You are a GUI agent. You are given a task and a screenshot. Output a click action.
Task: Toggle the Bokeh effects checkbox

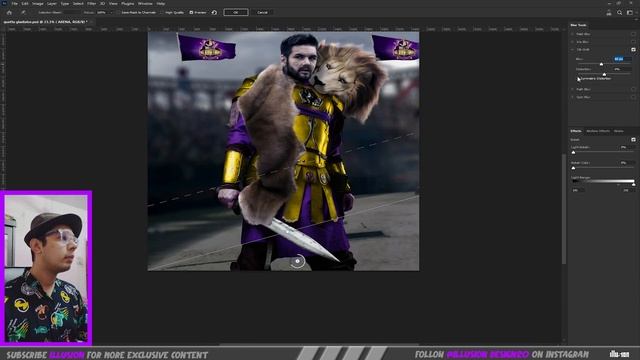point(633,140)
